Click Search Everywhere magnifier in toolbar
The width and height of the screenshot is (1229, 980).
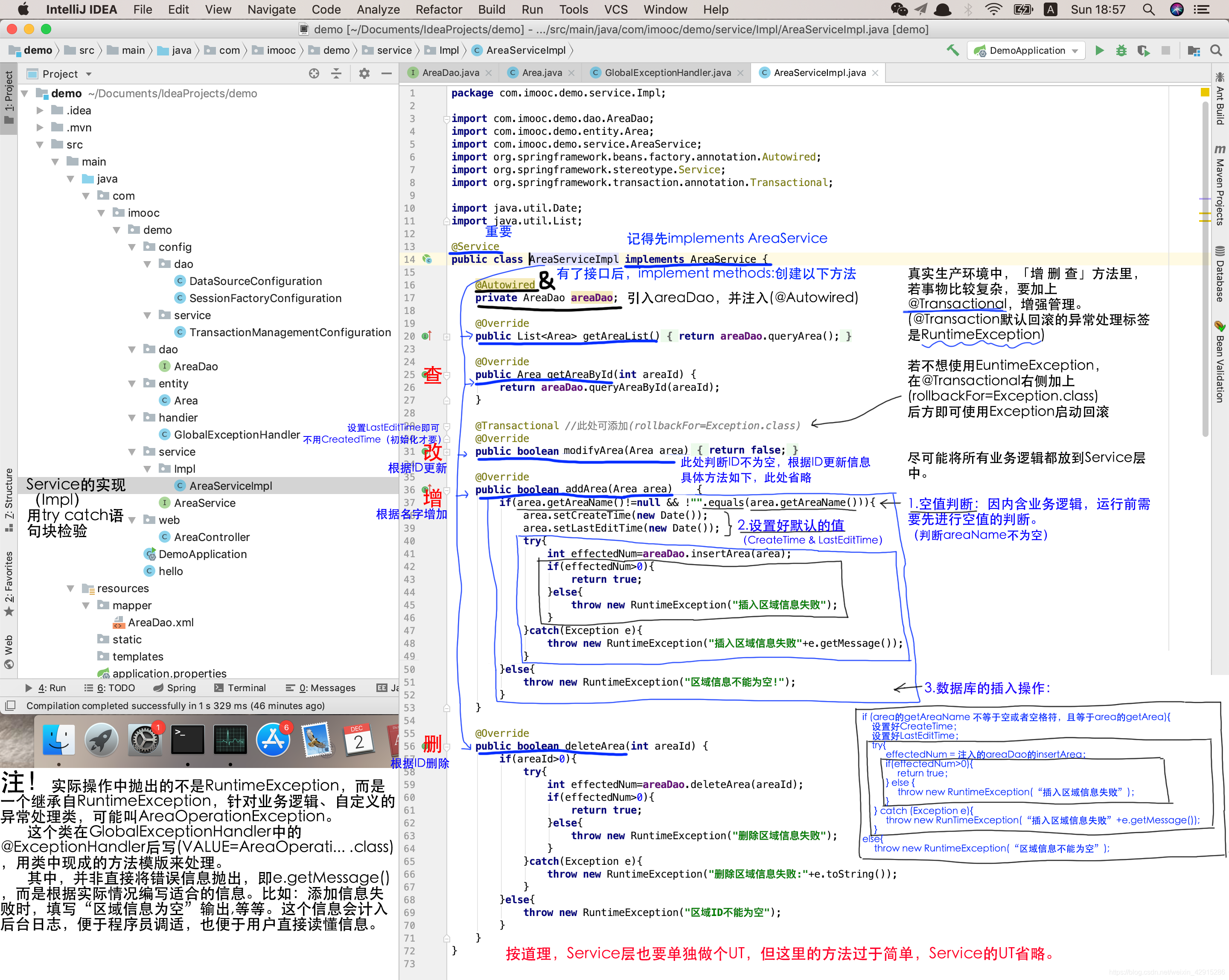[x=1216, y=50]
